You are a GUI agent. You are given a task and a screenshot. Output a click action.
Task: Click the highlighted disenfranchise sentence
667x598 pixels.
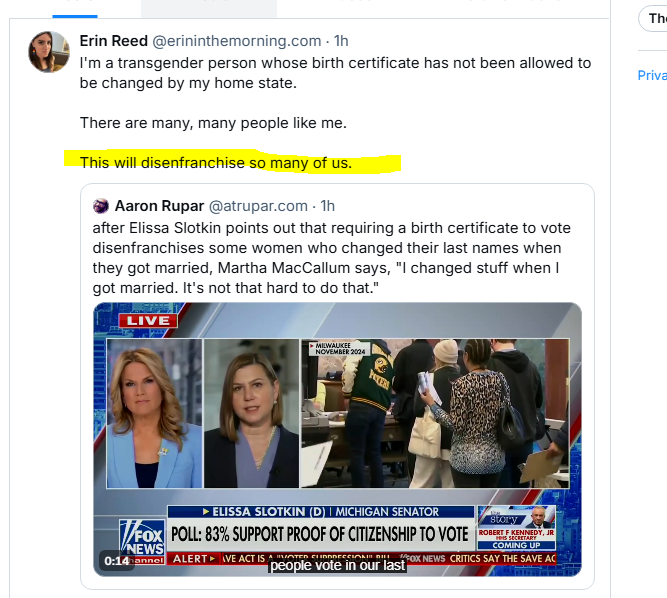point(216,162)
